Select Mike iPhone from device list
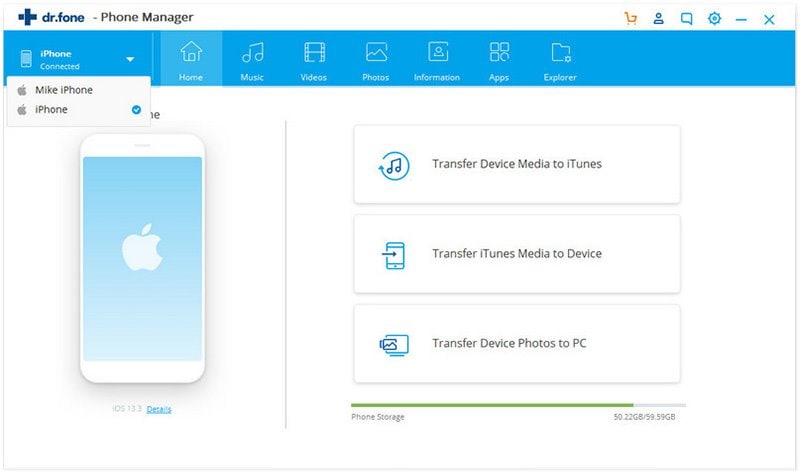Screen dimensions: 800x473 79,90
